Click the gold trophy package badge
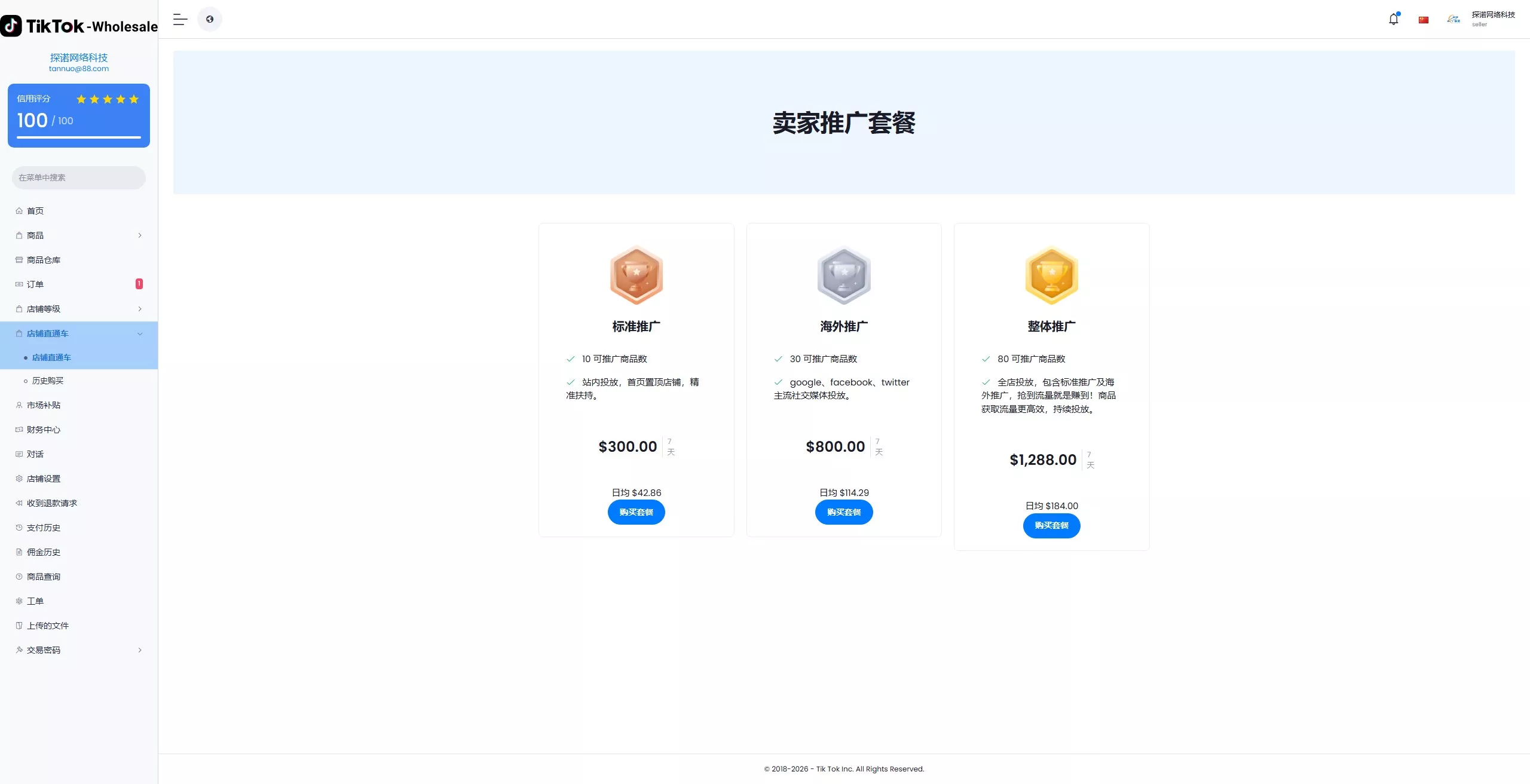1530x784 pixels. [1051, 275]
